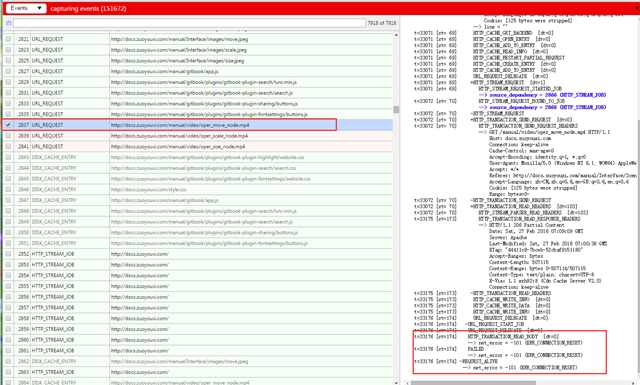The width and height of the screenshot is (640, 385).
Task: Check the checkbox for event 2860
Action: (x=8, y=340)
